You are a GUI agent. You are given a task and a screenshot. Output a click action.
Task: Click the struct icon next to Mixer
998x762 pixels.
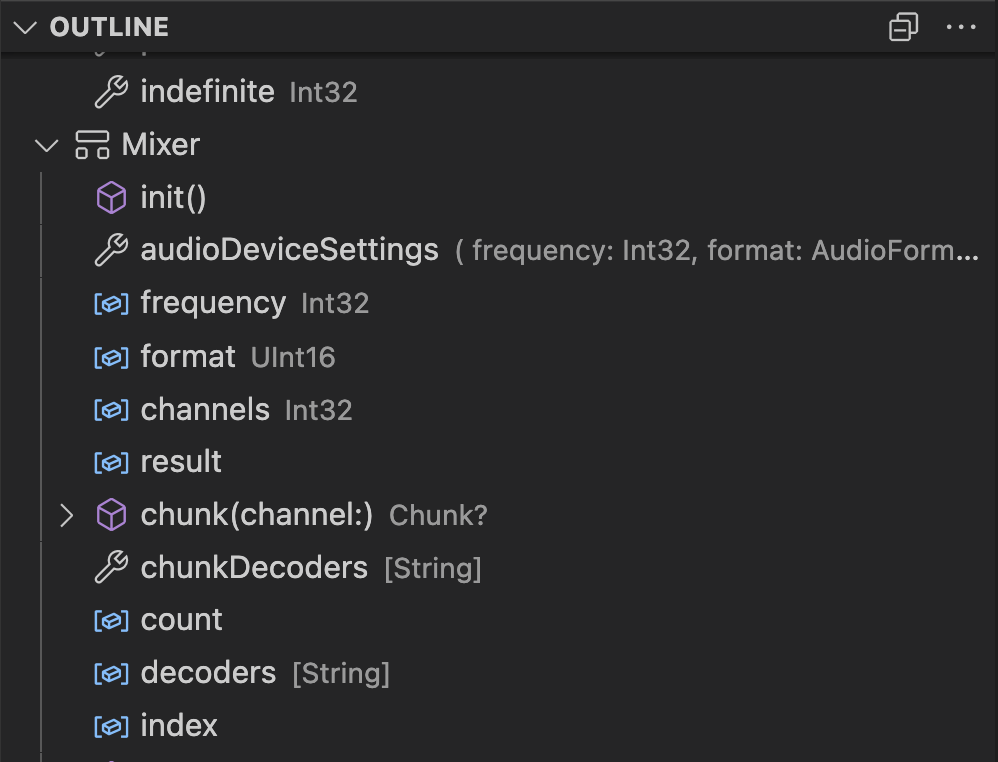click(92, 145)
